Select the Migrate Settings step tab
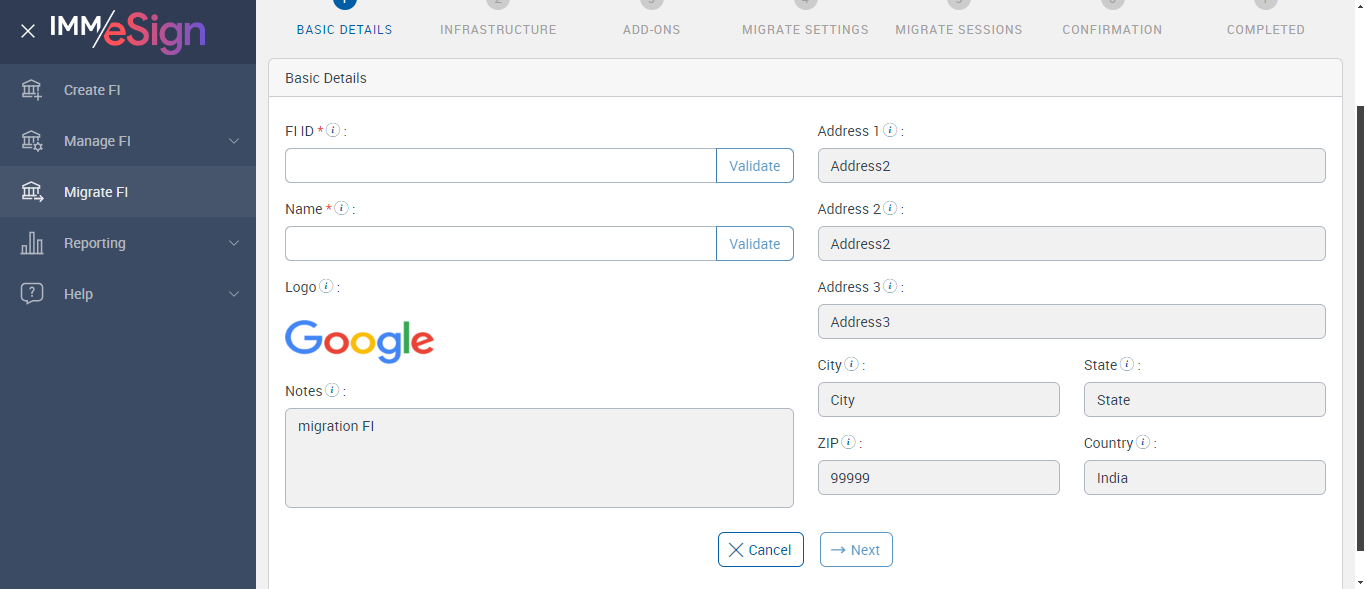The width and height of the screenshot is (1366, 589). coord(805,30)
